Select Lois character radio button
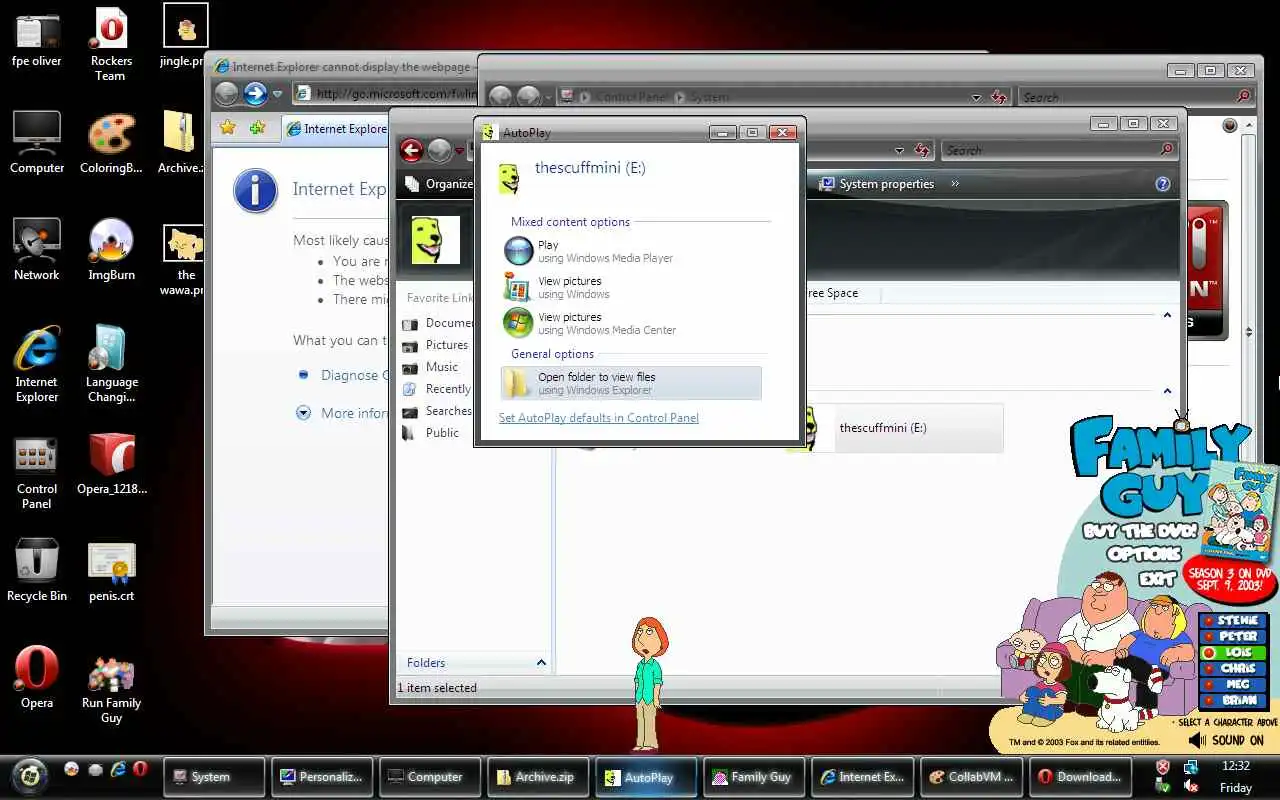1280x800 pixels. [1209, 653]
